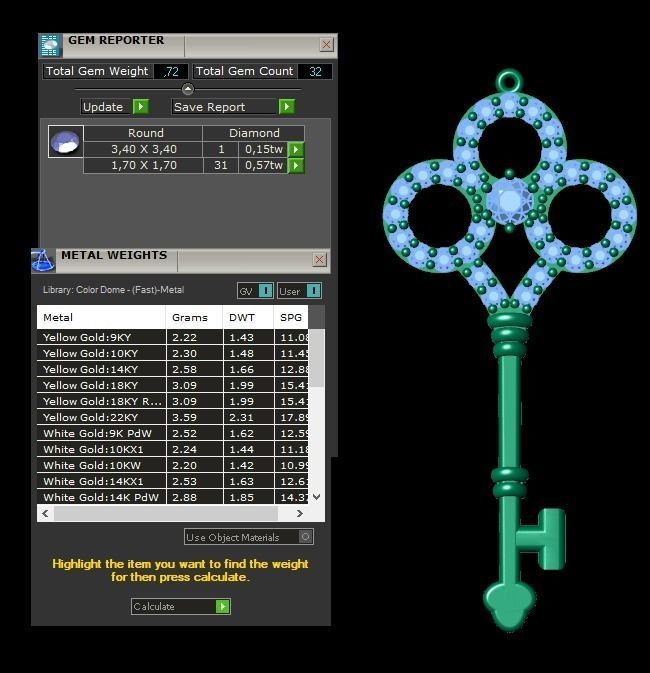Select the Yellow Gold:9KY row
This screenshot has height=673, width=650.
[x=173, y=337]
